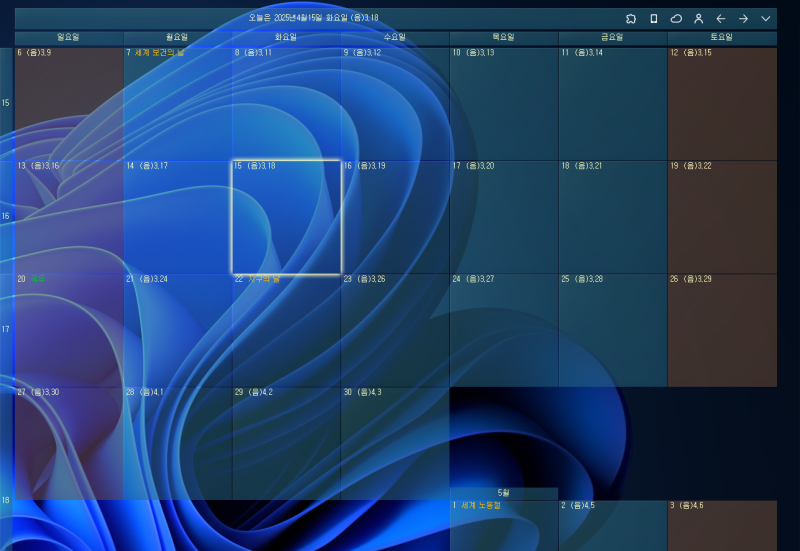This screenshot has width=800, height=551.
Task: Go to next month with right arrow
Action: click(x=743, y=19)
